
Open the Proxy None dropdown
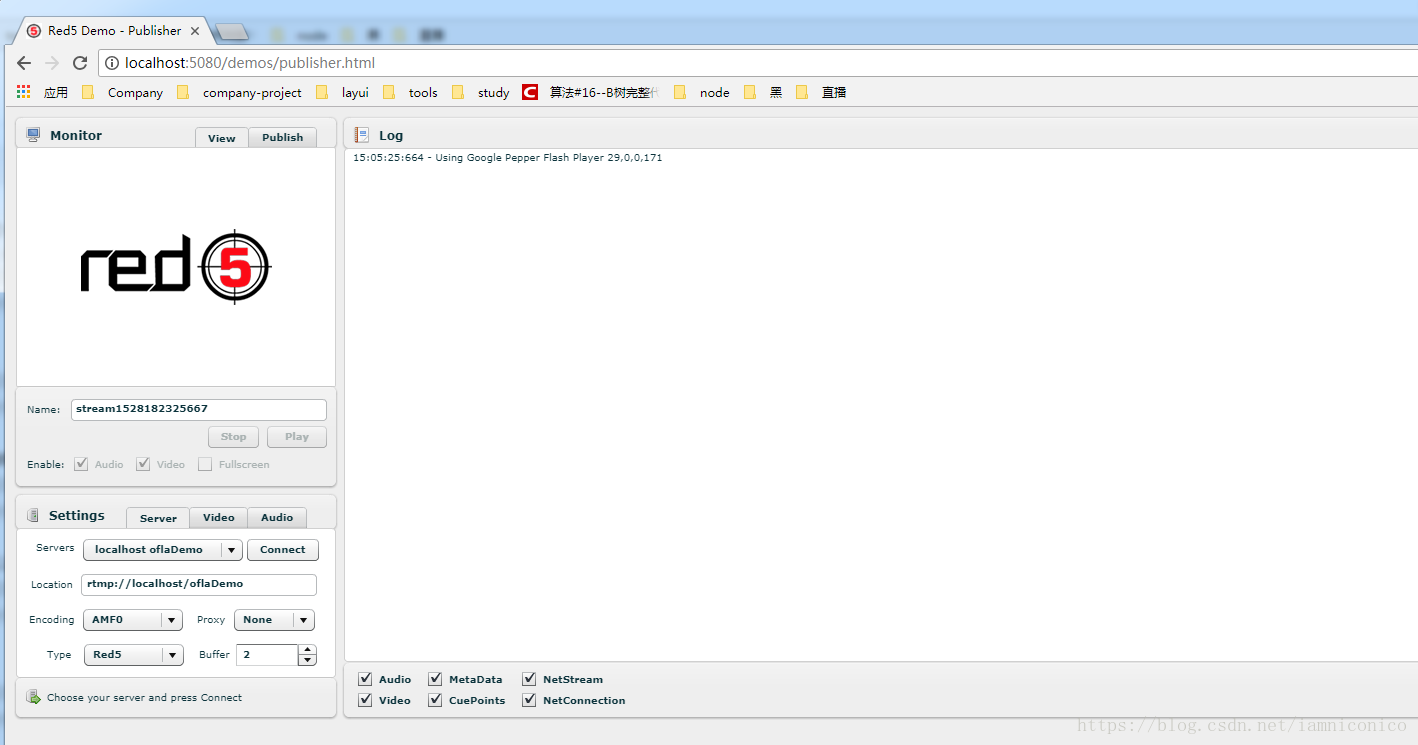[274, 620]
